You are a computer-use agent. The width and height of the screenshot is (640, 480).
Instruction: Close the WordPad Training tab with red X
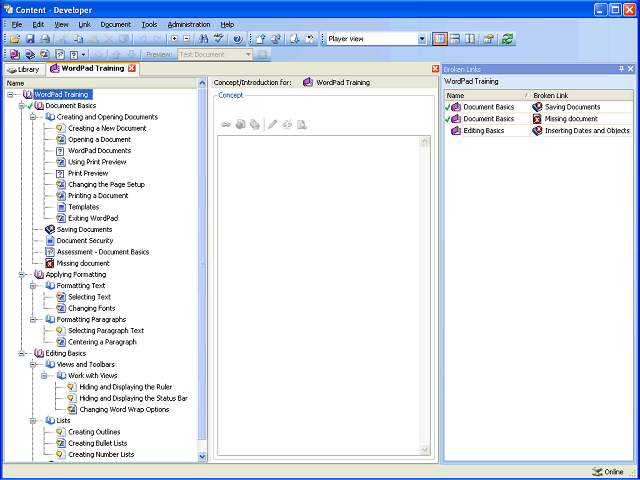click(131, 69)
